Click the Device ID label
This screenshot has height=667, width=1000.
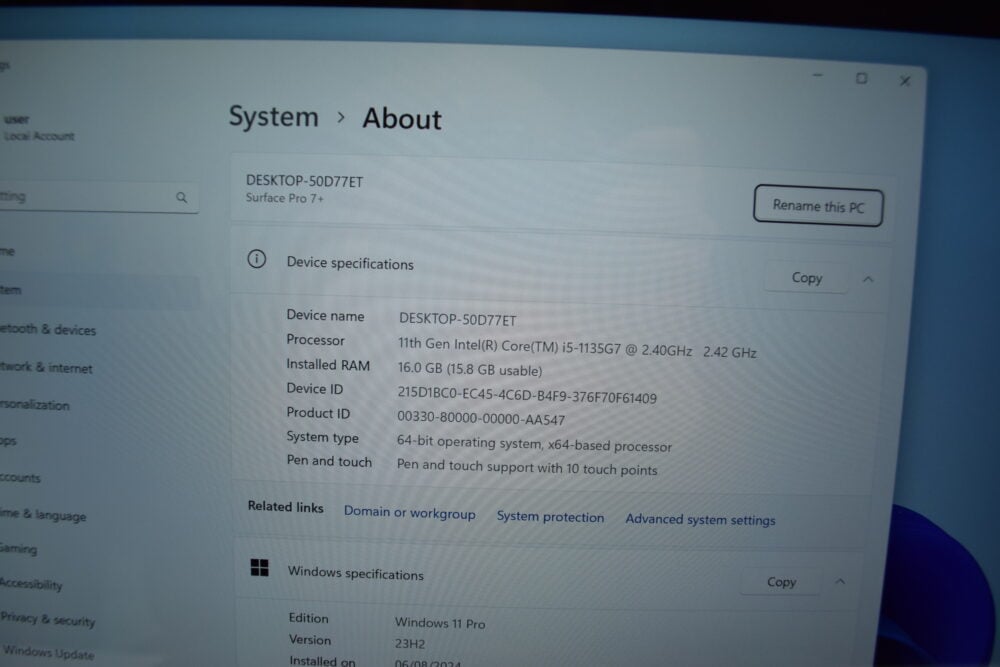314,388
